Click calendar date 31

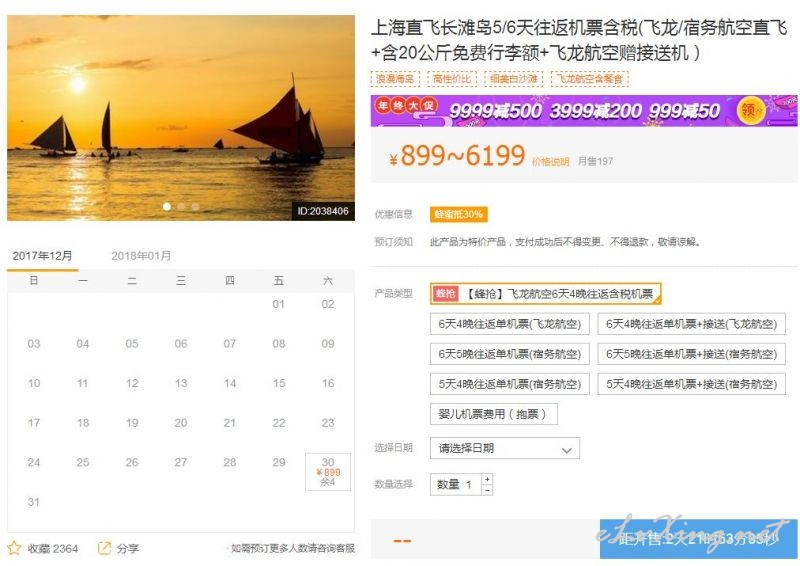coord(34,502)
